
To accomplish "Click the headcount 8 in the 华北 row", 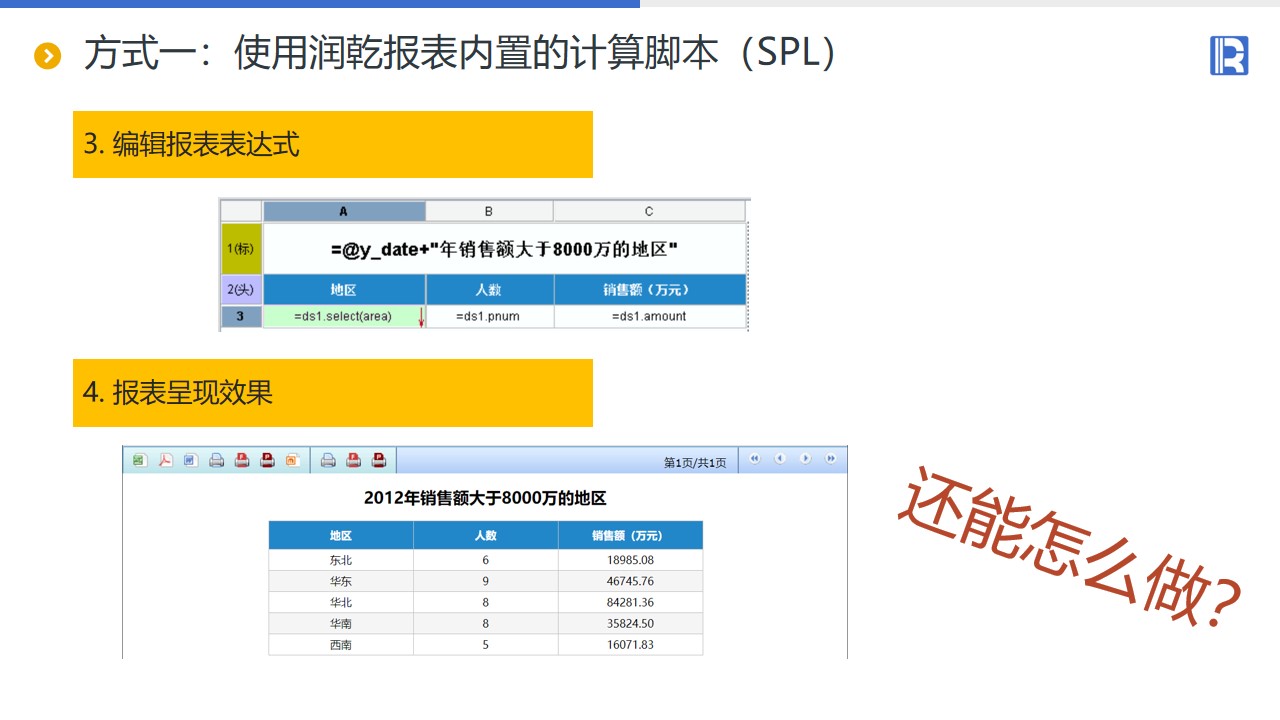I will [486, 602].
